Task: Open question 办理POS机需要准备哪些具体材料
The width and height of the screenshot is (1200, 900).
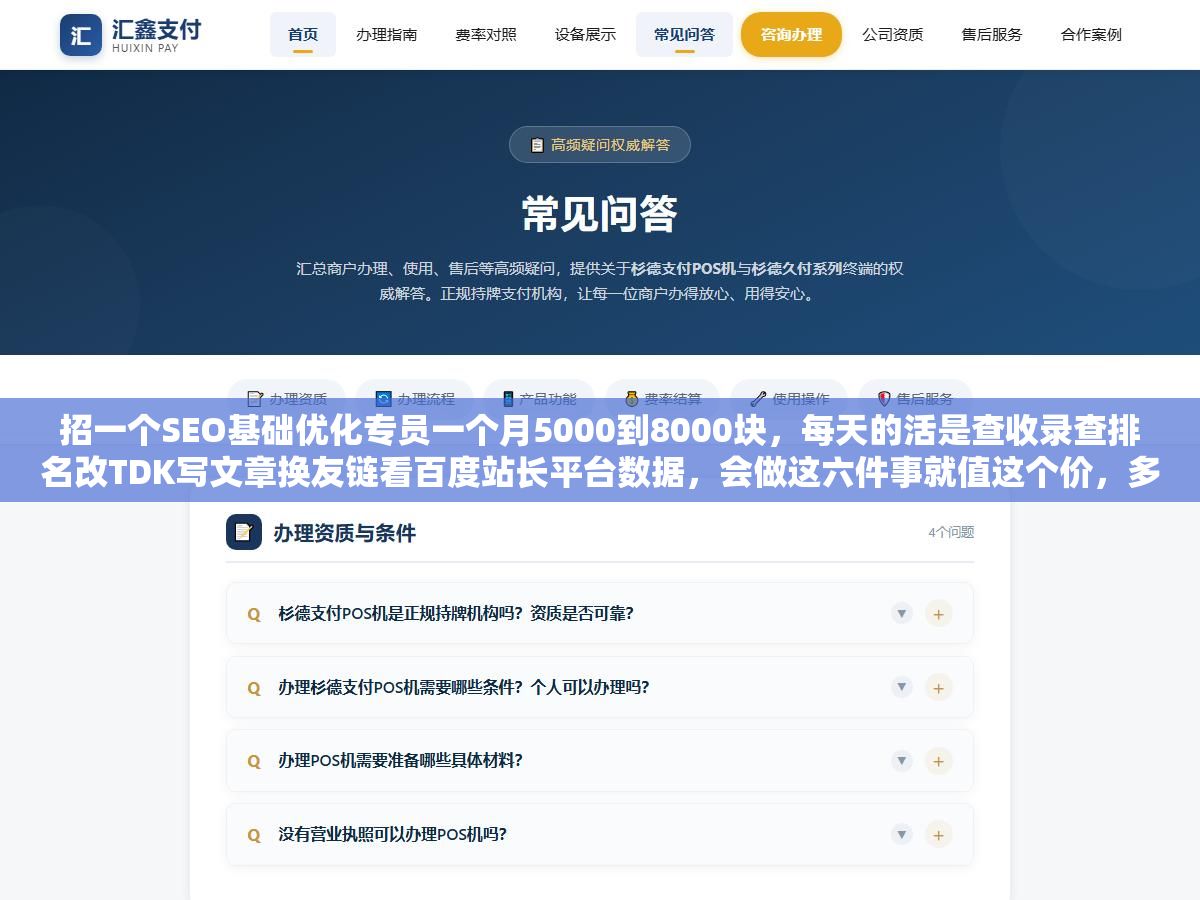Action: click(600, 760)
